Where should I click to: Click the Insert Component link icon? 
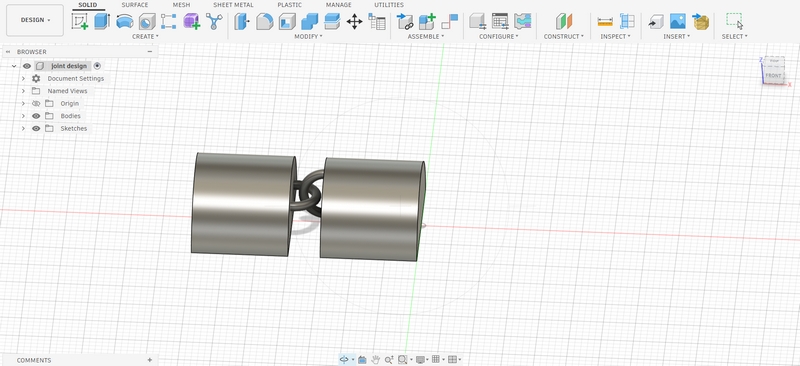[x=405, y=21]
